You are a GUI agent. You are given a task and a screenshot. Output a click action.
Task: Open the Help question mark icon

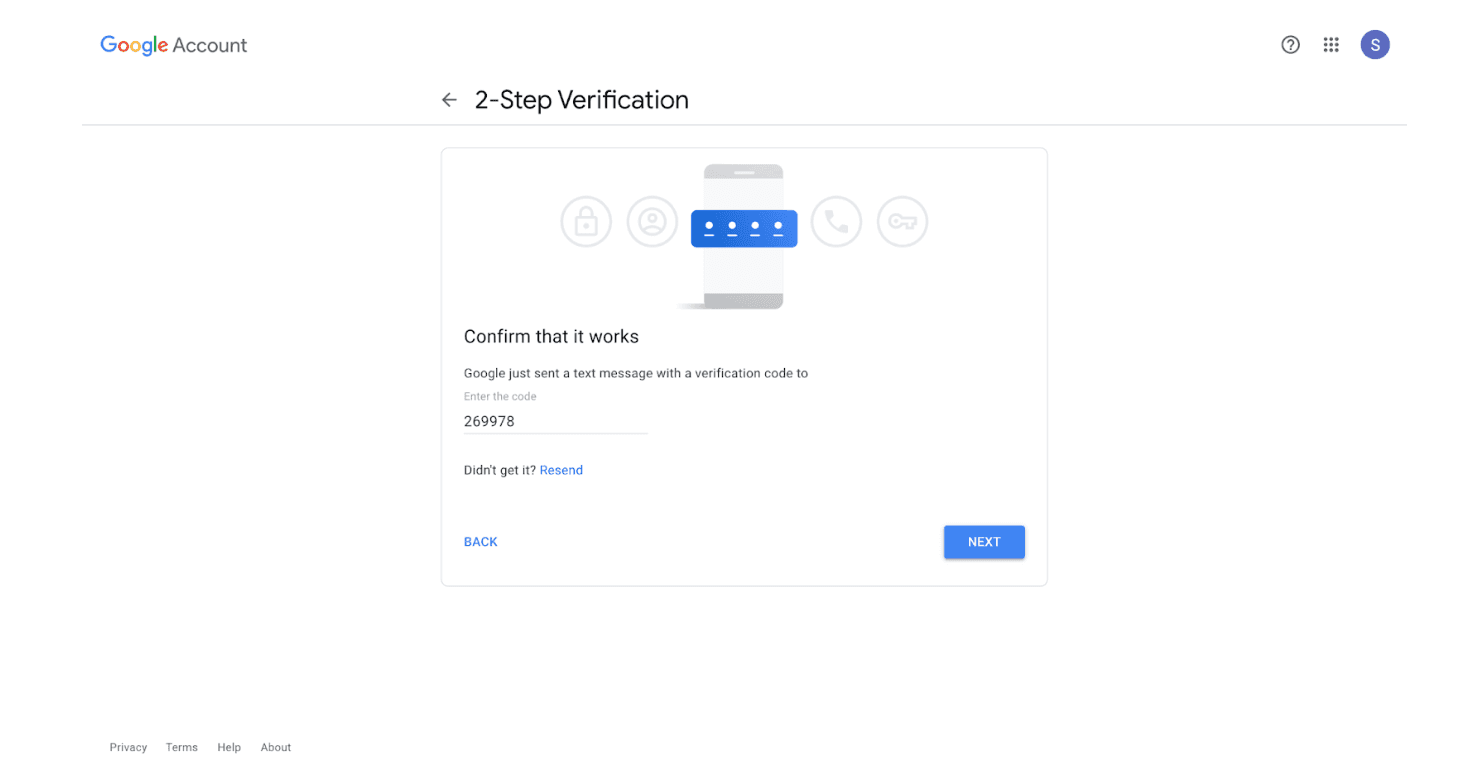1290,45
